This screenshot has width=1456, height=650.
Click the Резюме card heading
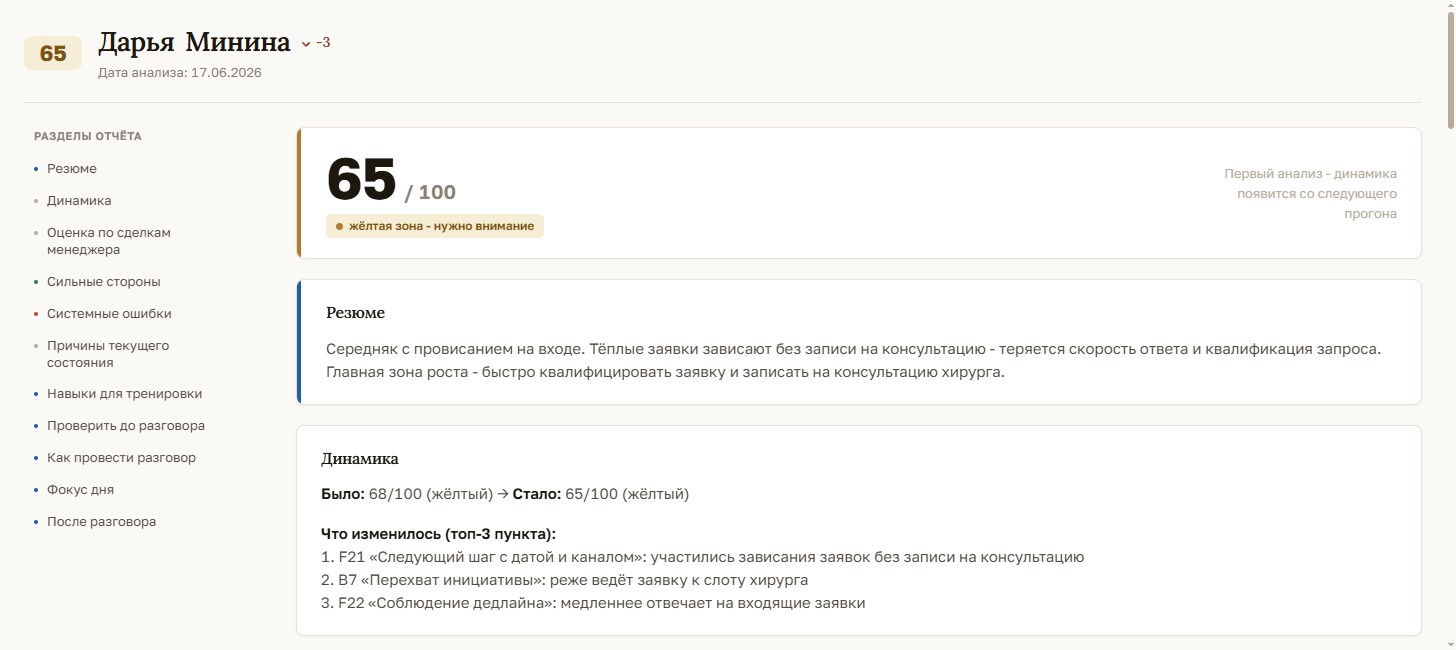[355, 313]
